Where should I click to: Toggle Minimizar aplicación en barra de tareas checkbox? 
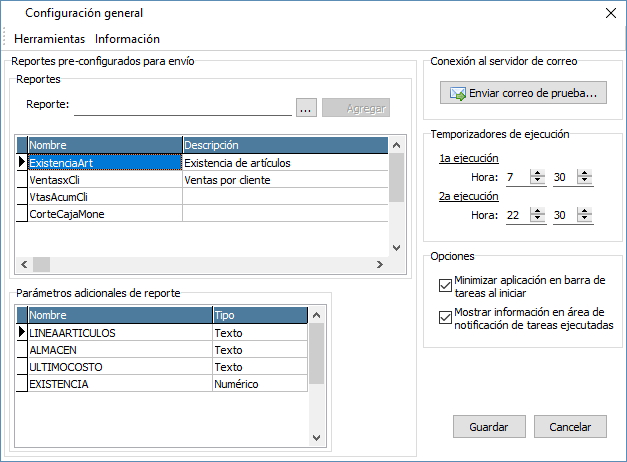click(445, 285)
